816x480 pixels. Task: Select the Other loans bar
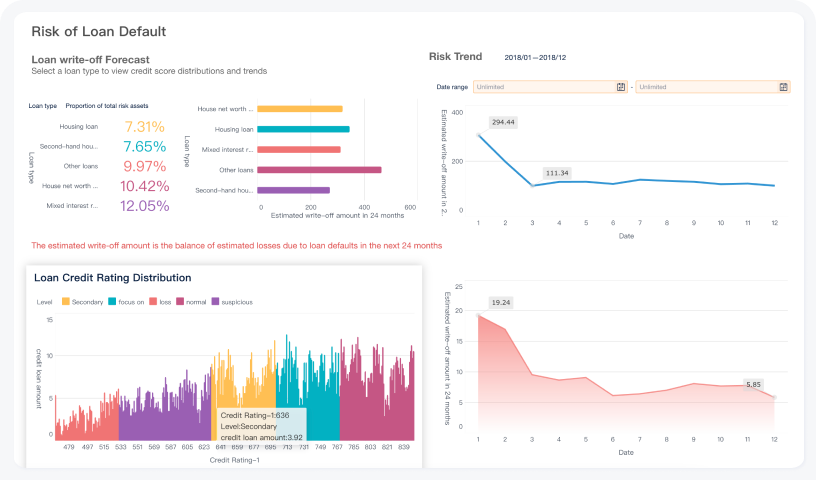tap(319, 170)
